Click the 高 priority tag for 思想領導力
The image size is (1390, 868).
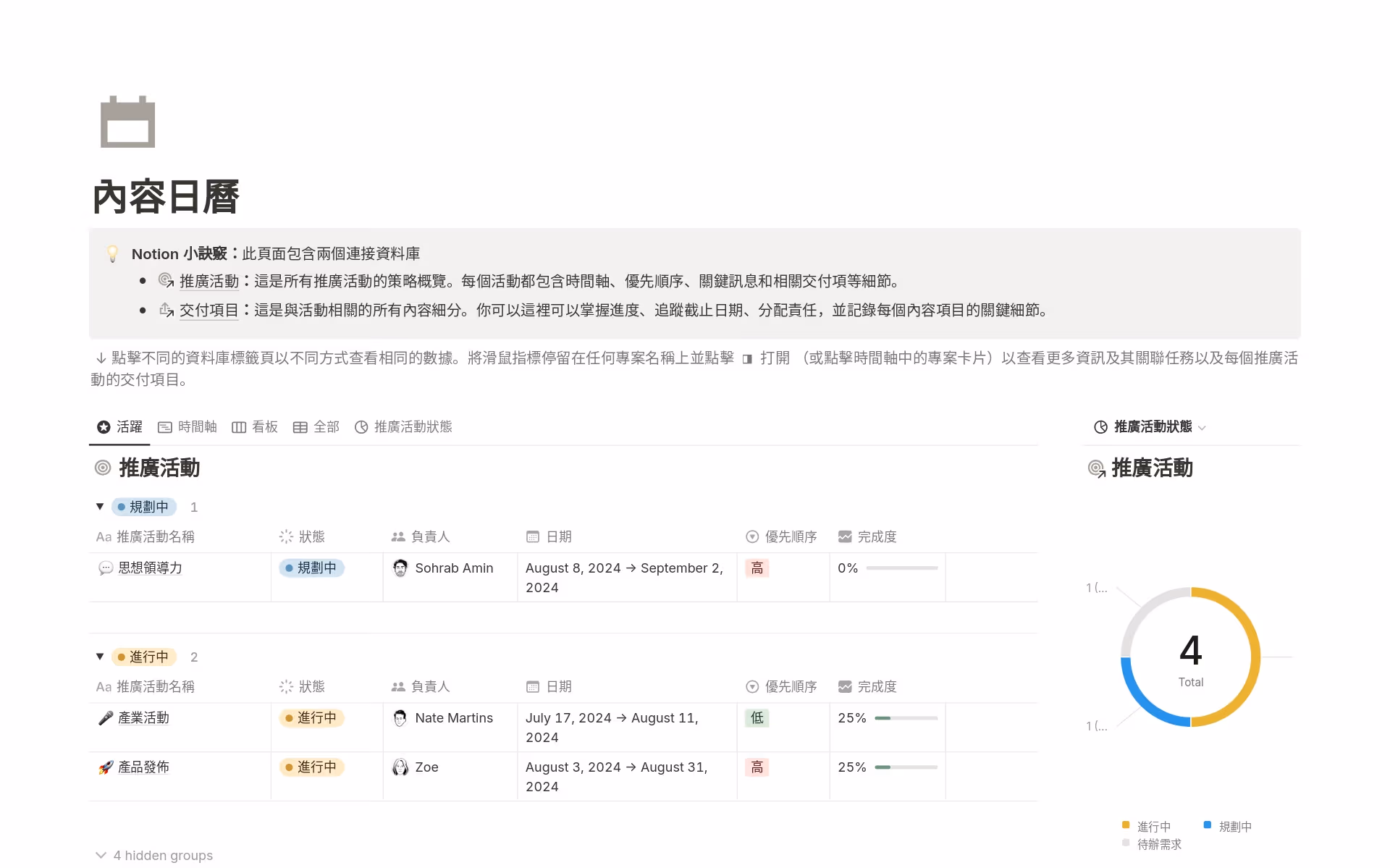point(757,568)
